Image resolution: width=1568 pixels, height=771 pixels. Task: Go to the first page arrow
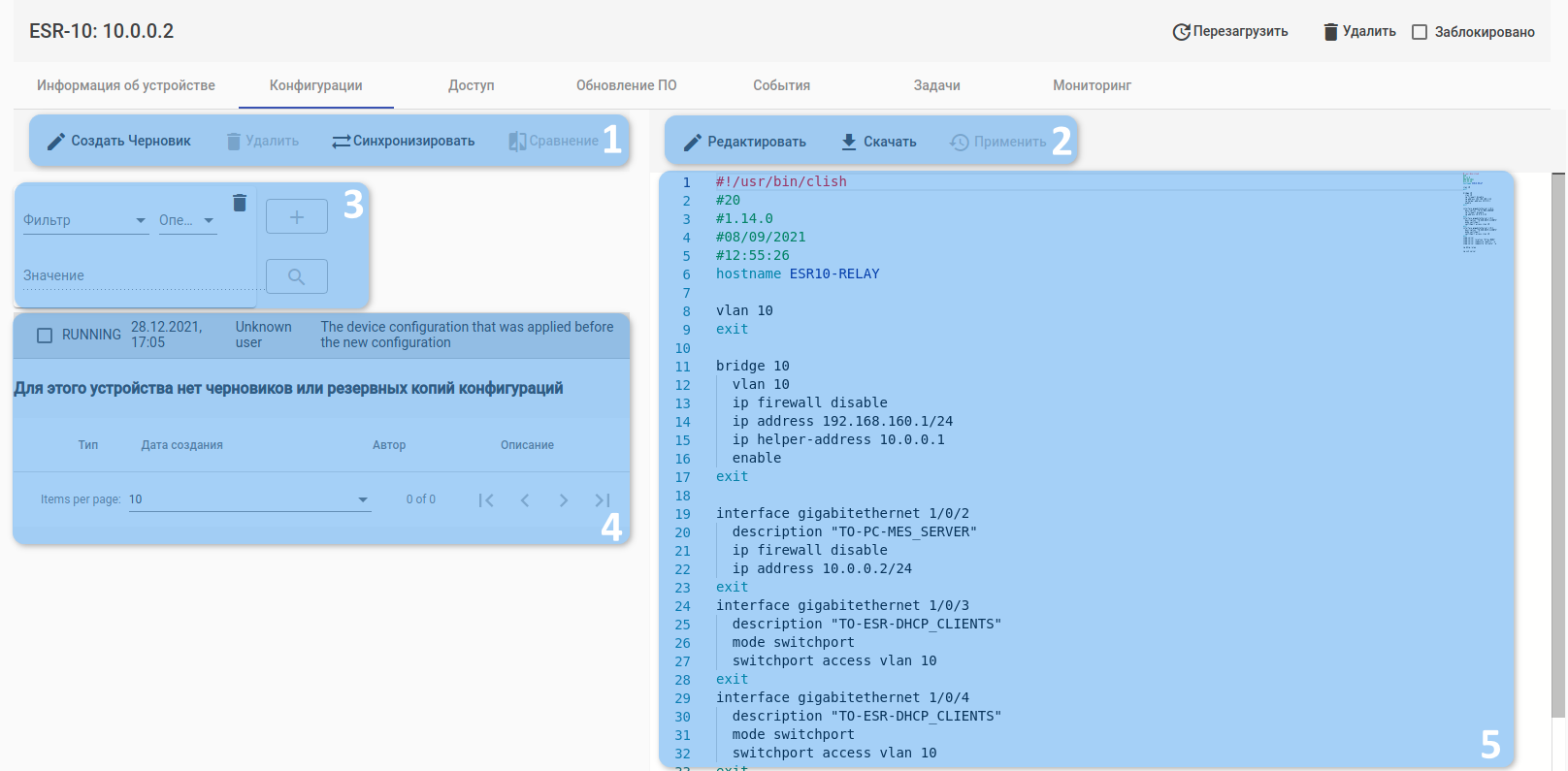tap(486, 500)
